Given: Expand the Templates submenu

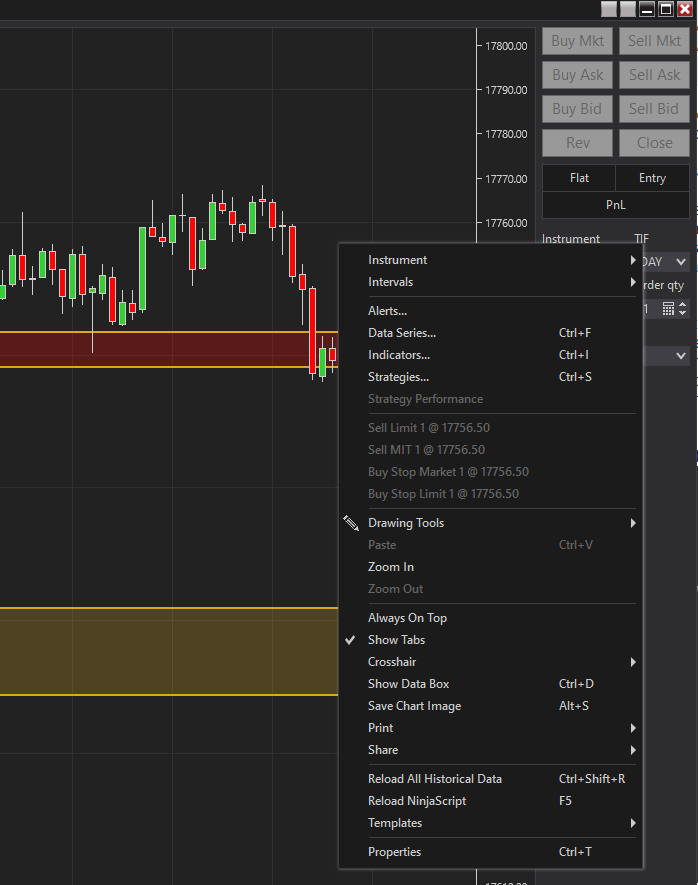Looking at the screenshot, I should tap(490, 823).
